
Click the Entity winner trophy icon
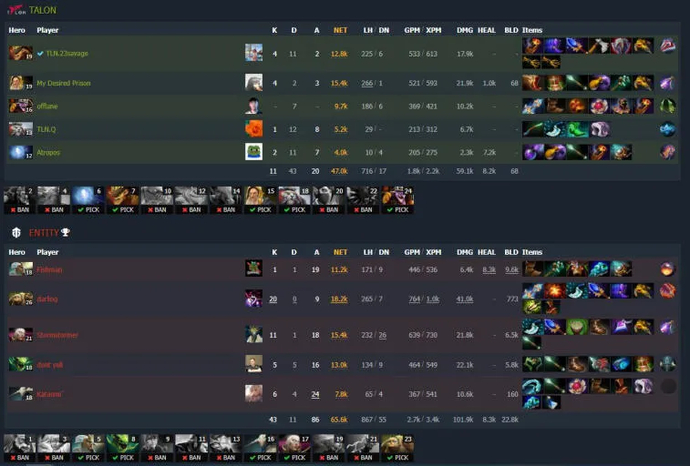[66, 232]
